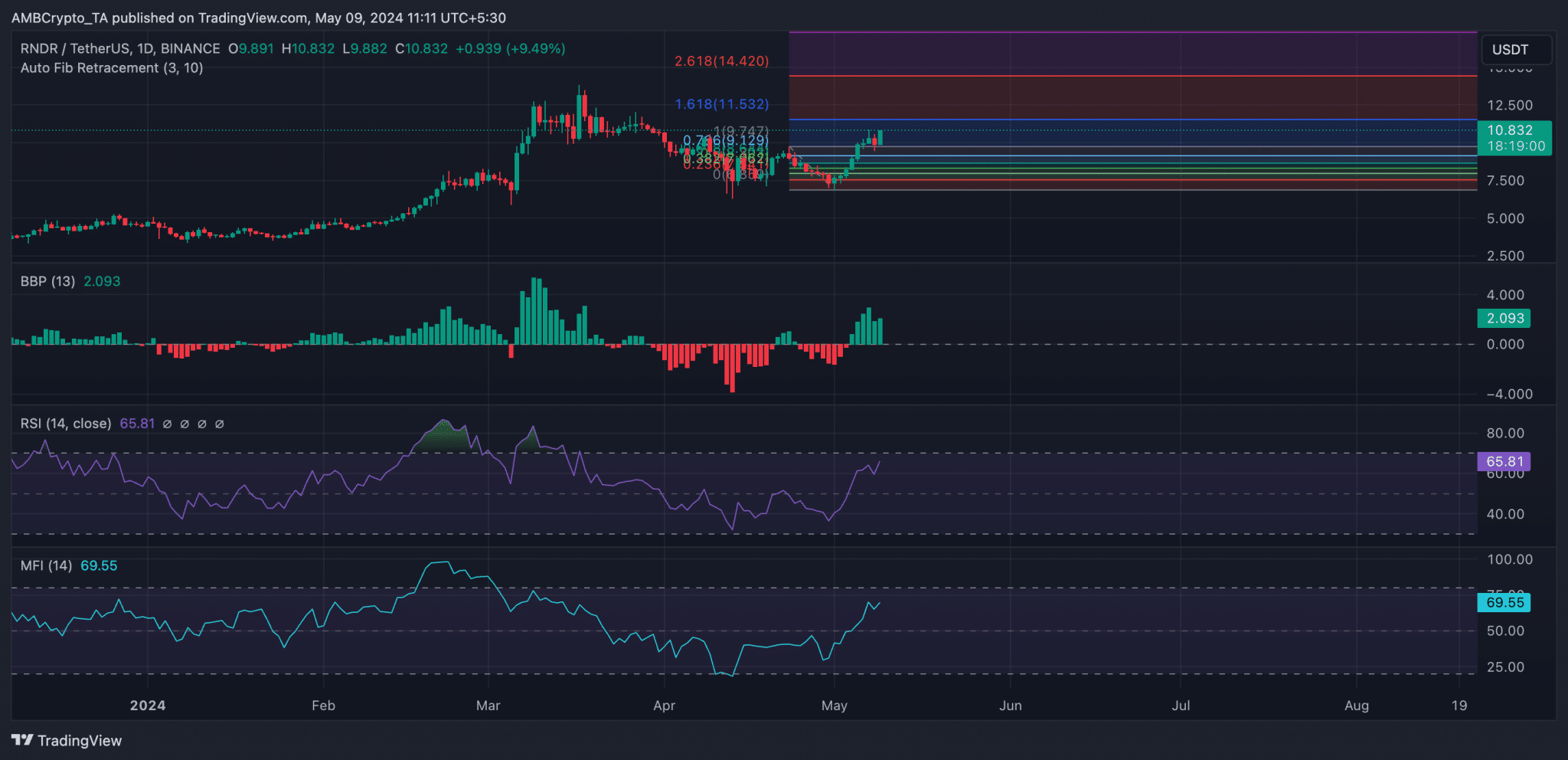
Task: Click the green 2.093 BBP axis badge
Action: (x=1504, y=318)
